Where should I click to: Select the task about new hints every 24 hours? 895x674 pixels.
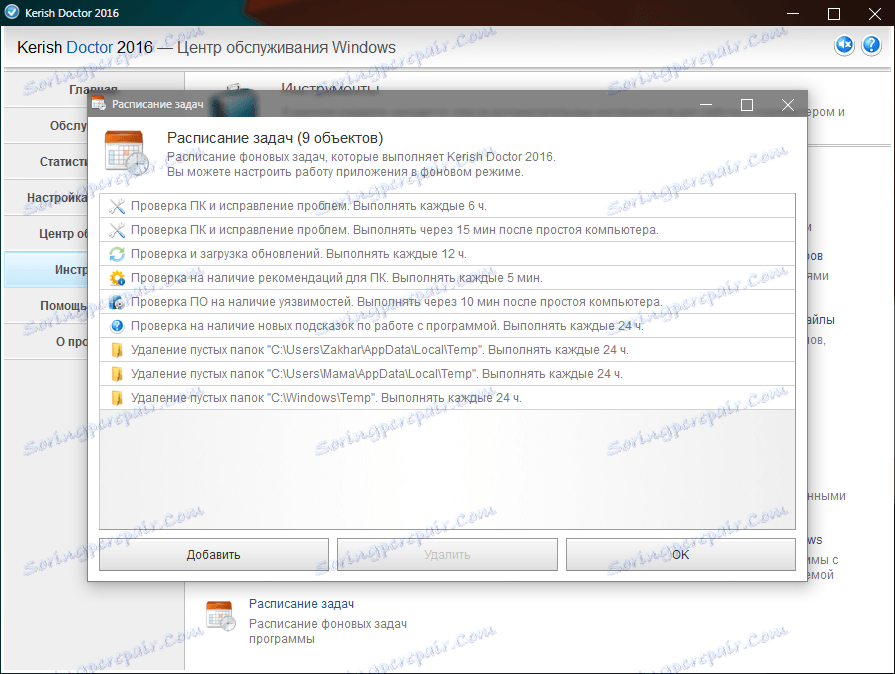pos(447,326)
